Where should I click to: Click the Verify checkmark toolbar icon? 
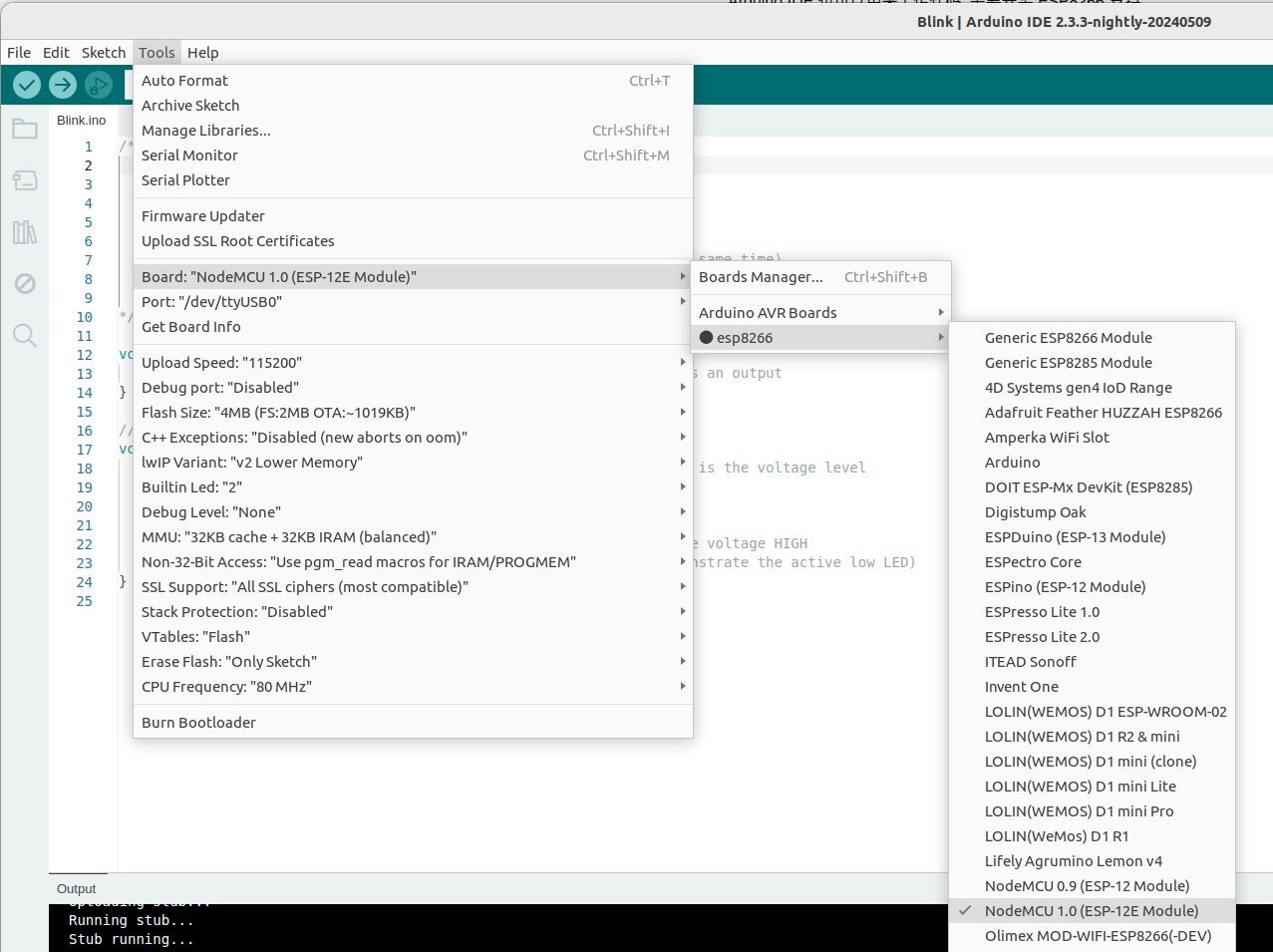(27, 86)
